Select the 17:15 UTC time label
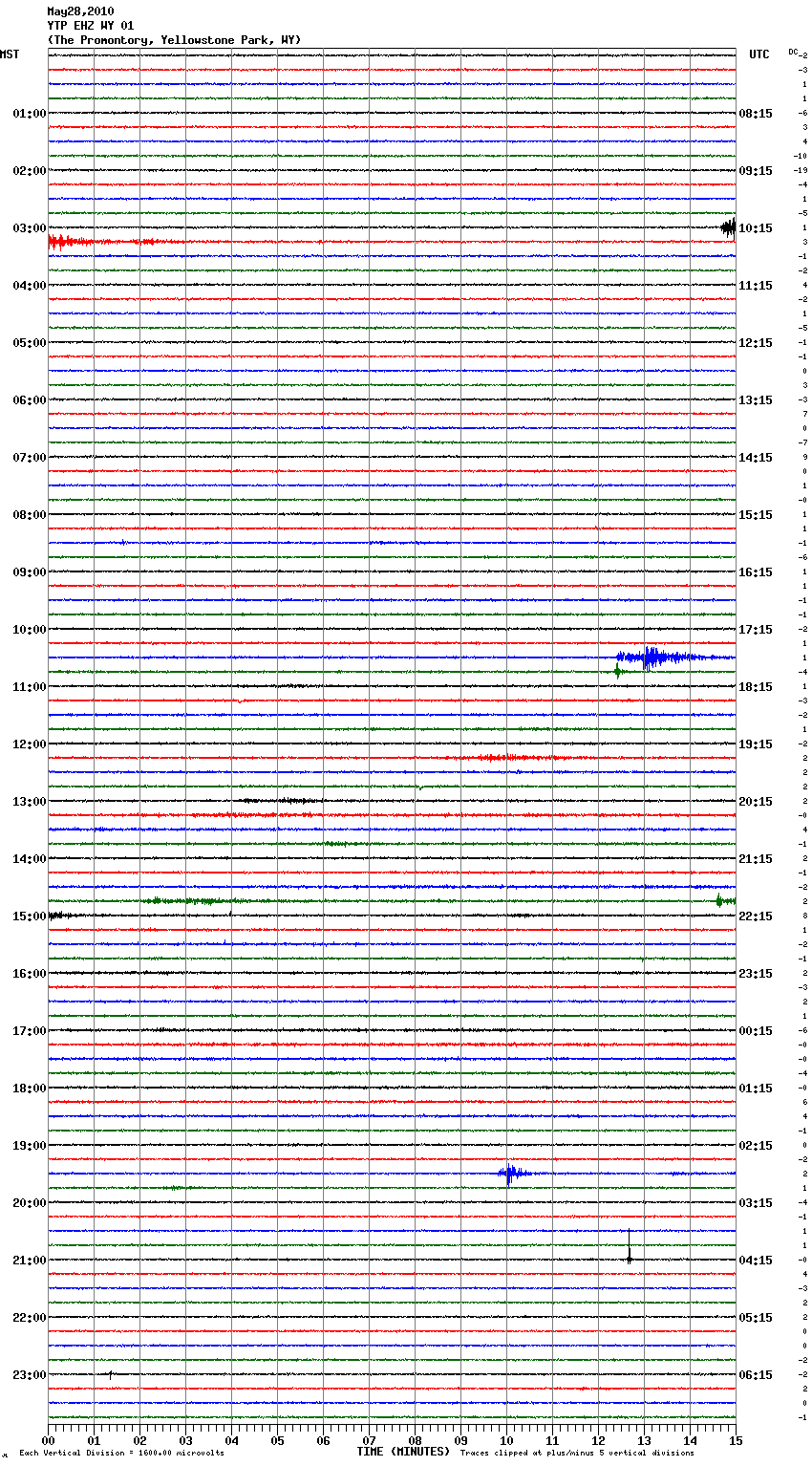This screenshot has width=812, height=1466. click(756, 630)
